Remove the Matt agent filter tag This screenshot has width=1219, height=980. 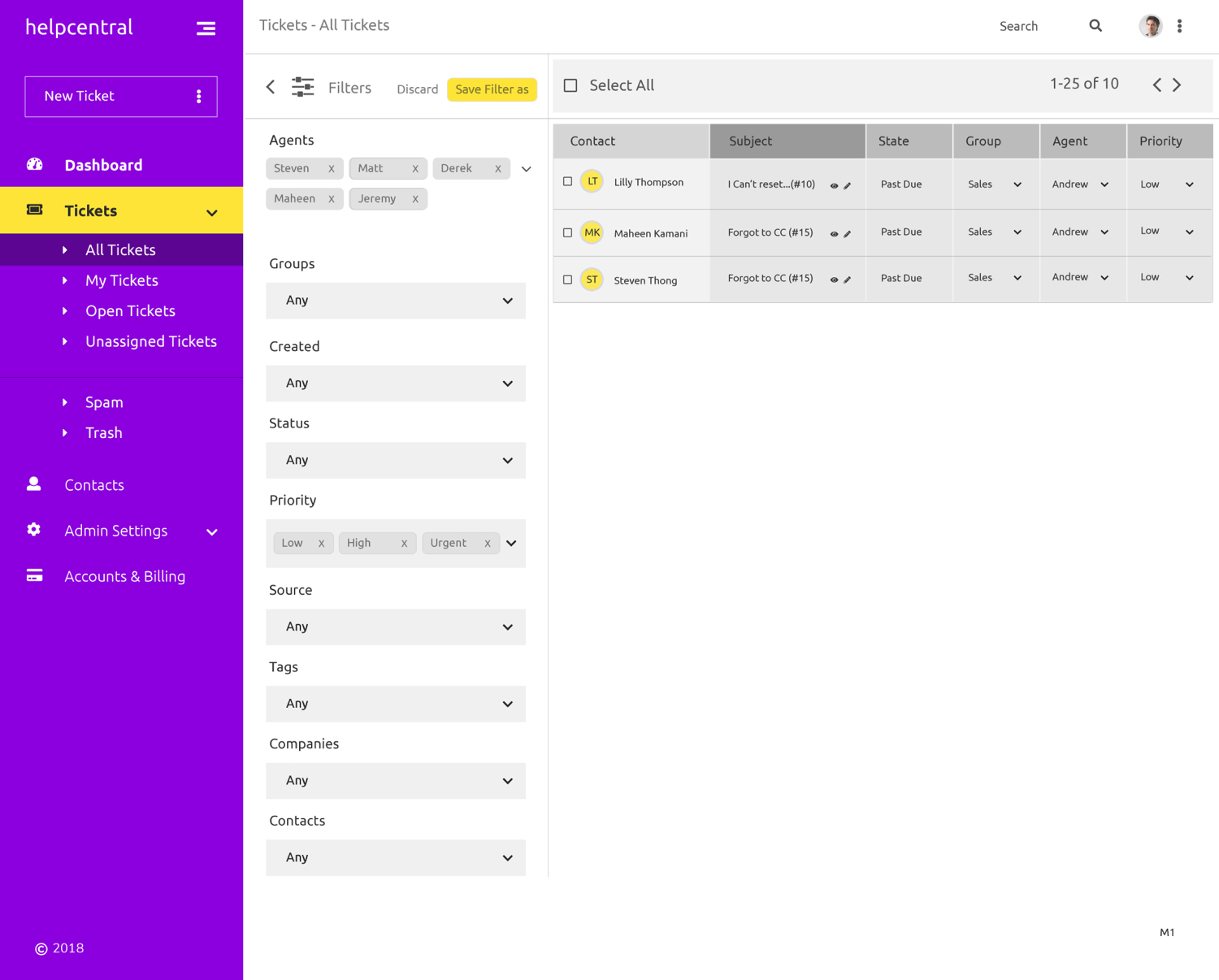click(415, 169)
